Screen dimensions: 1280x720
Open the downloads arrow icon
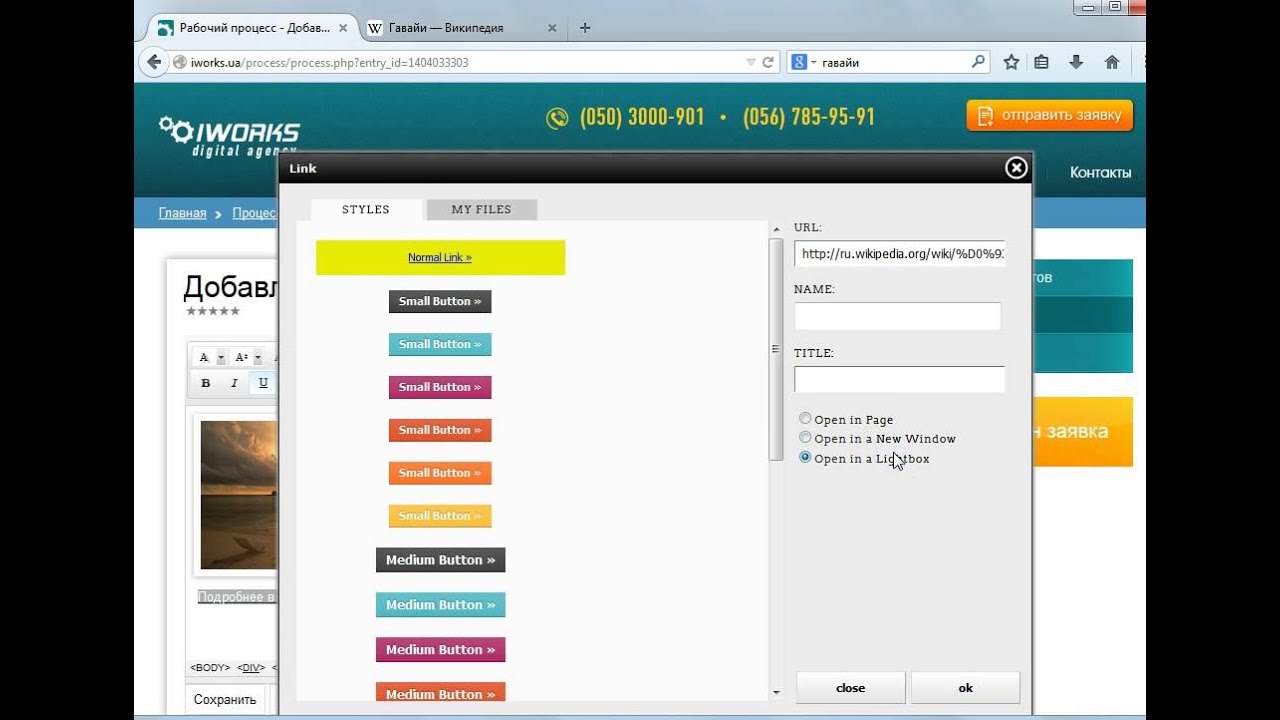pos(1076,62)
